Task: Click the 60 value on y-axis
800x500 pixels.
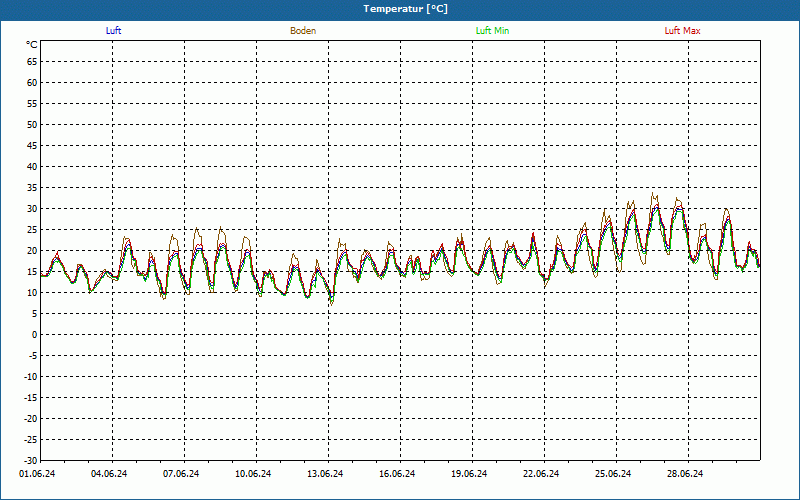Action: 32,83
